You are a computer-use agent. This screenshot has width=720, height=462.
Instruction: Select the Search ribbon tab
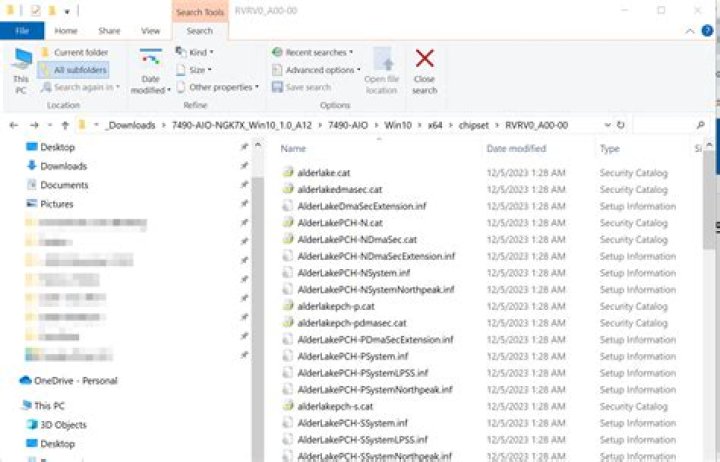tap(199, 31)
